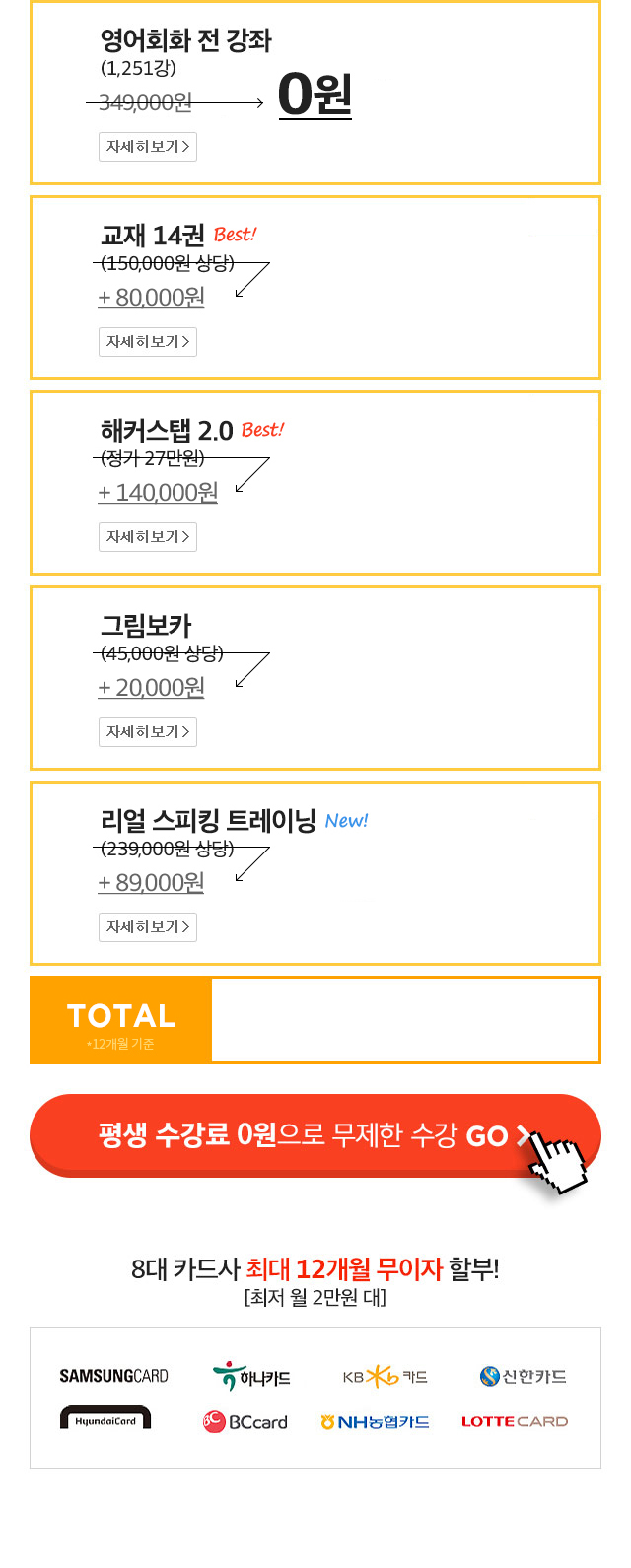The height and width of the screenshot is (1568, 631).
Task: Open 자세히보기 for 교재 14권
Action: [x=148, y=342]
